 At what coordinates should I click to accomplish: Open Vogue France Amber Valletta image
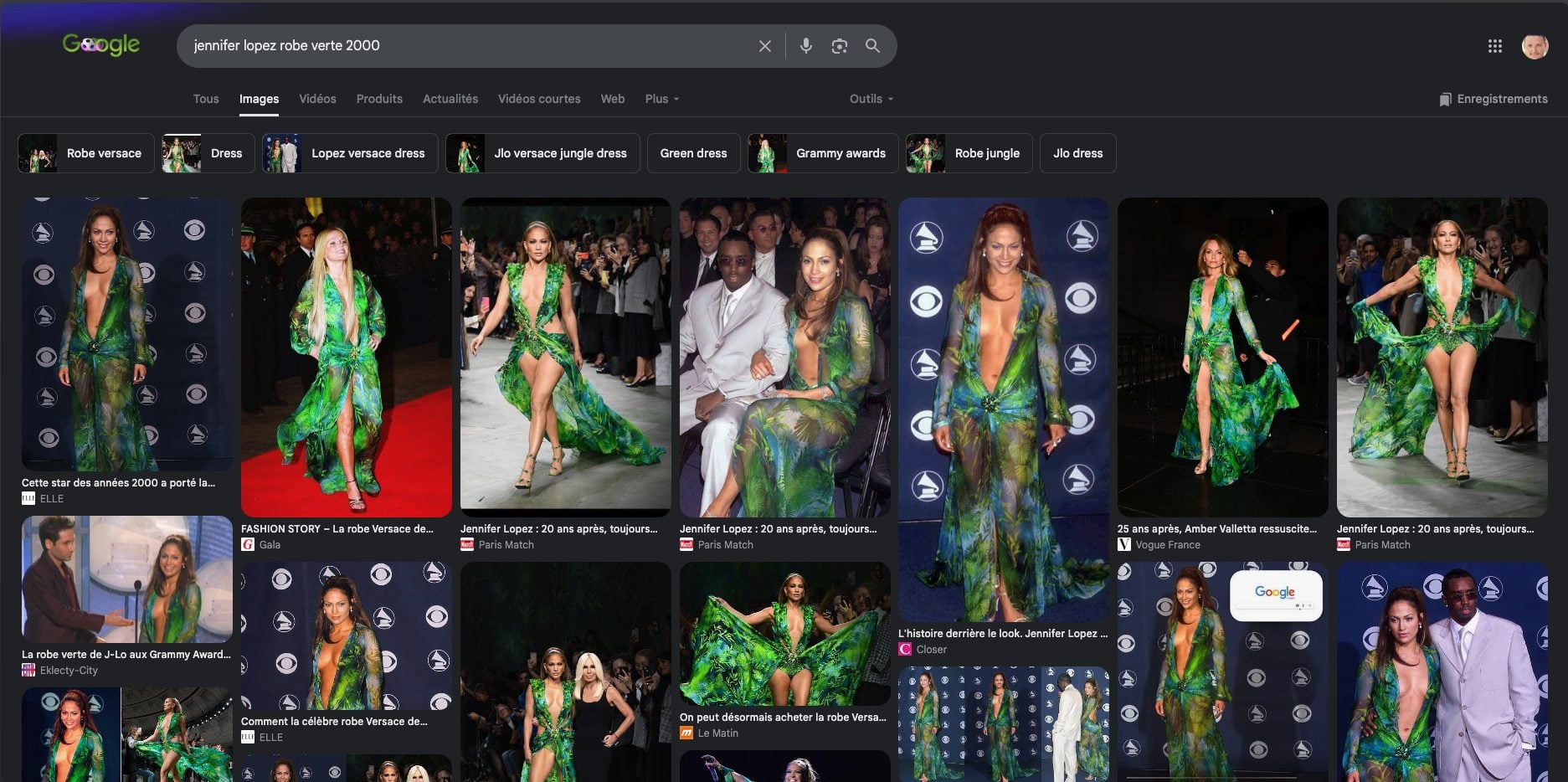1223,357
